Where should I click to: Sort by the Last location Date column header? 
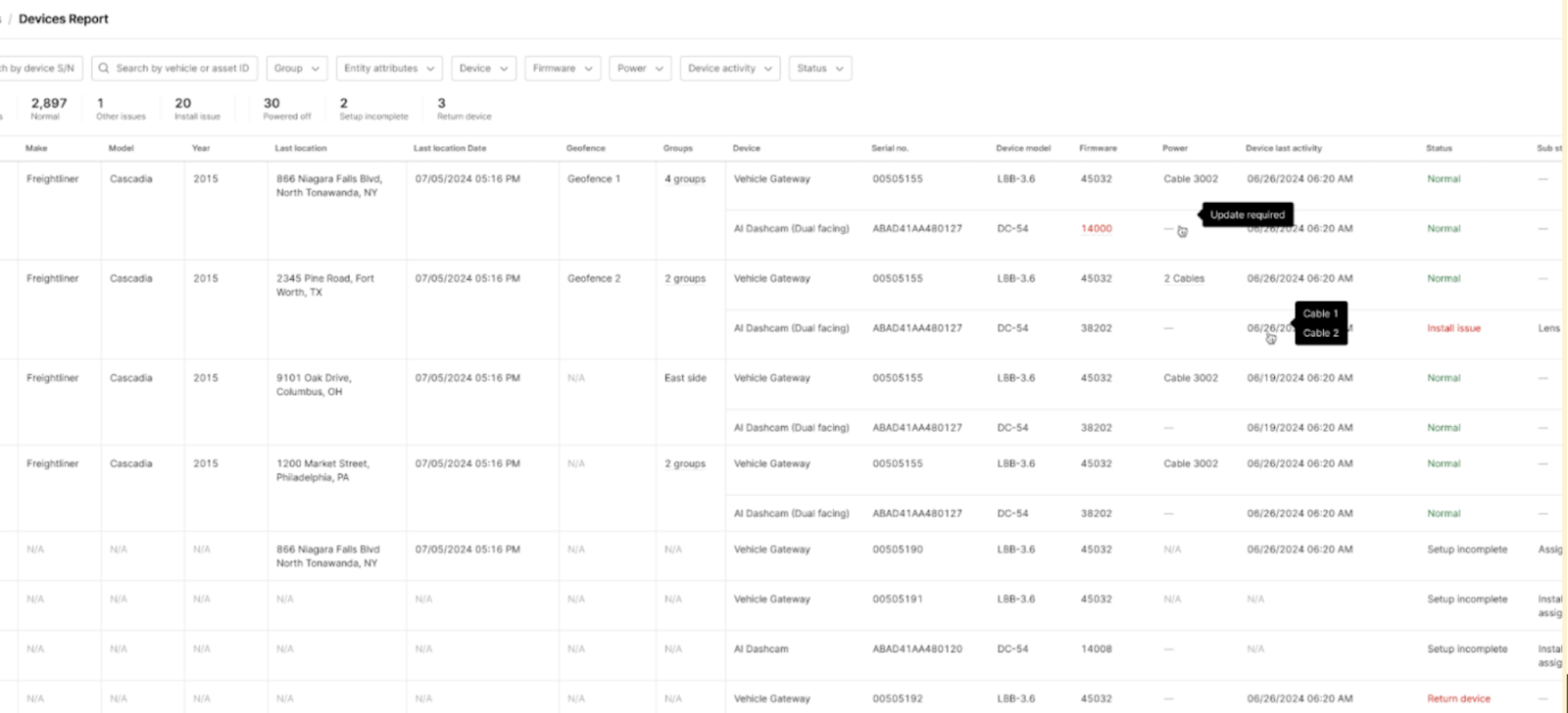click(x=449, y=148)
